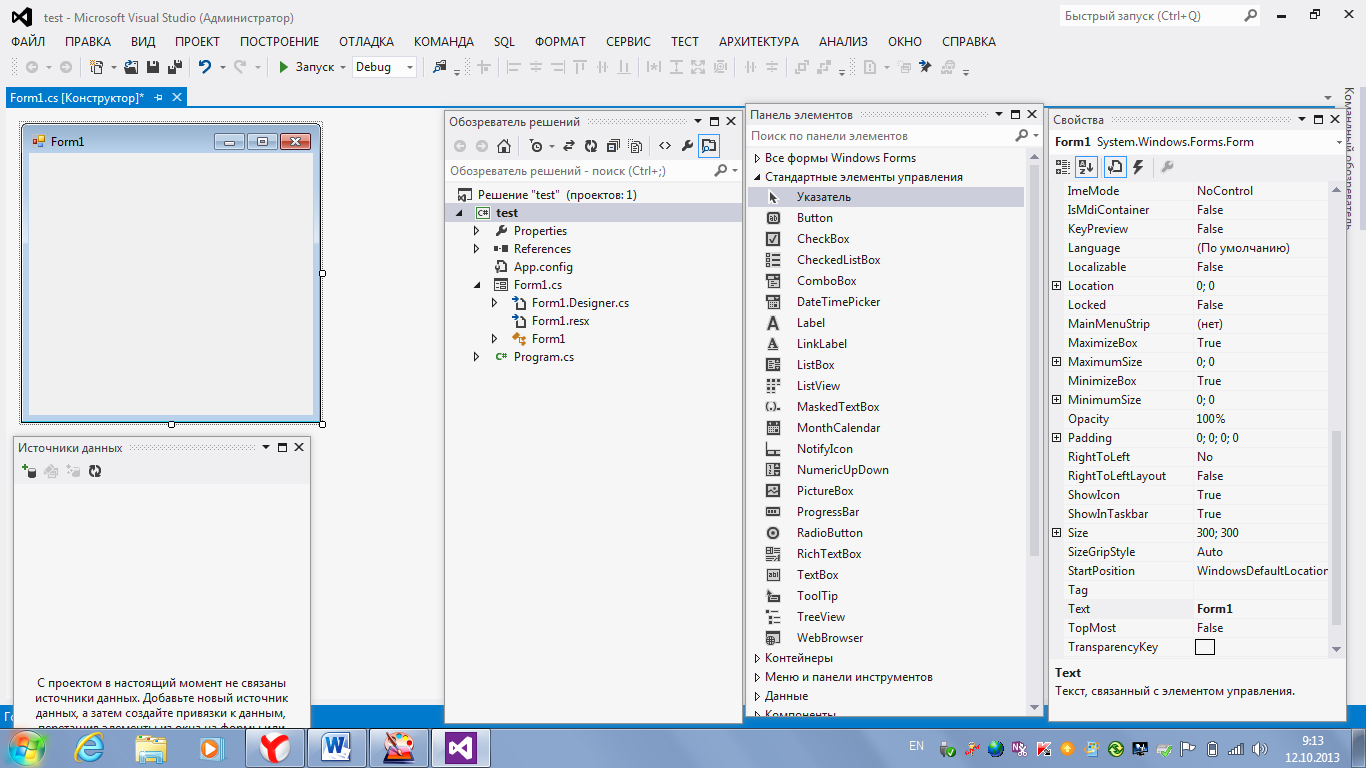Click Properties wrench icon in Solution Explorer
The image size is (1366, 768).
(x=687, y=146)
